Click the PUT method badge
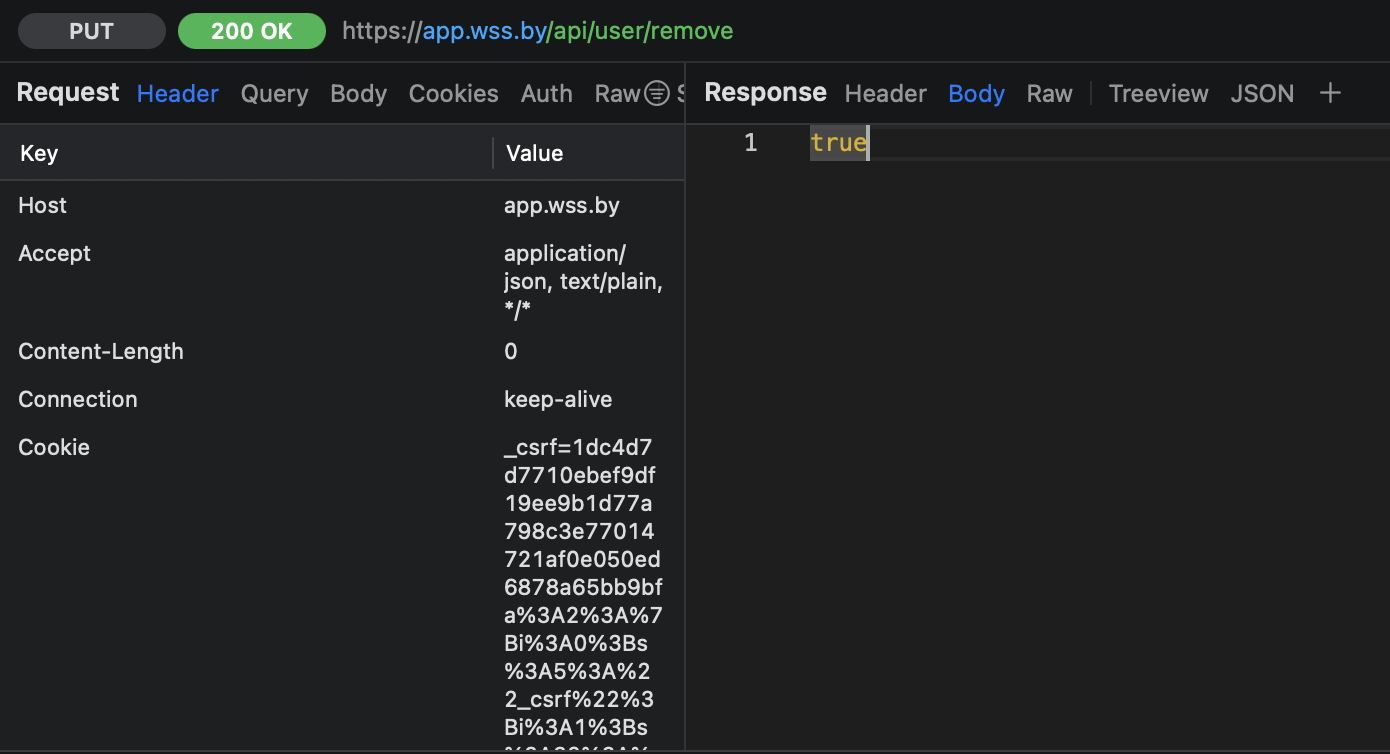Screen dimensions: 1390x754 click(92, 31)
